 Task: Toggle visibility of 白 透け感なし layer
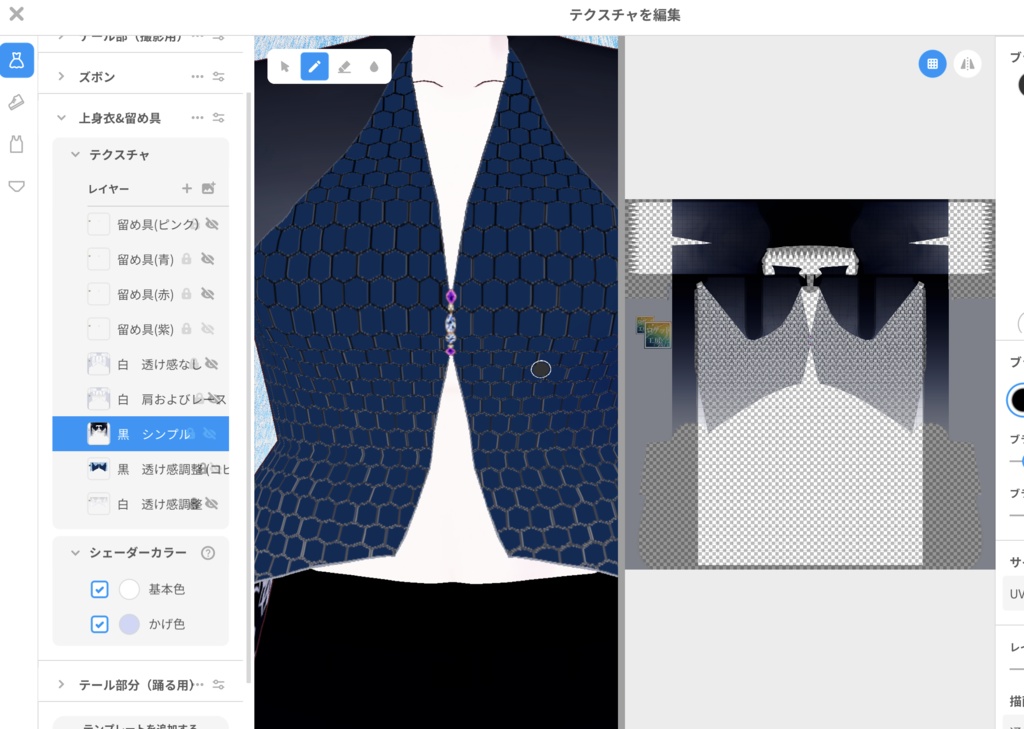coord(212,364)
